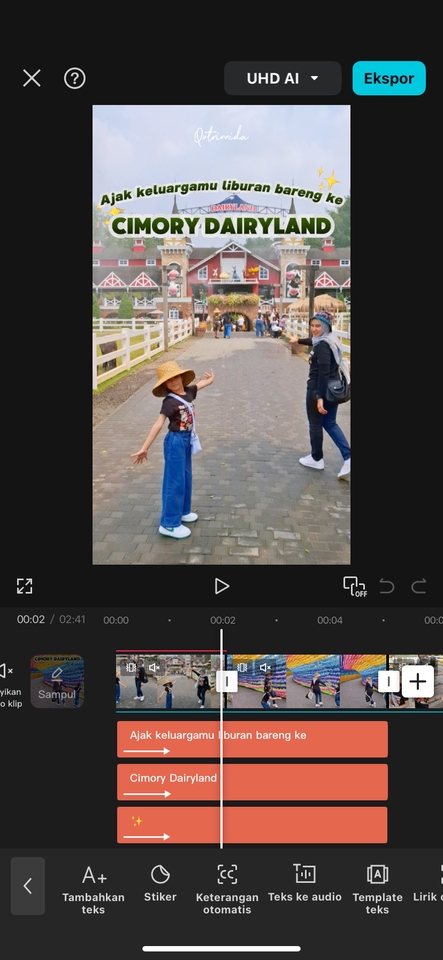Open Keterangan otomatis captions tool
The width and height of the screenshot is (443, 960).
227,889
